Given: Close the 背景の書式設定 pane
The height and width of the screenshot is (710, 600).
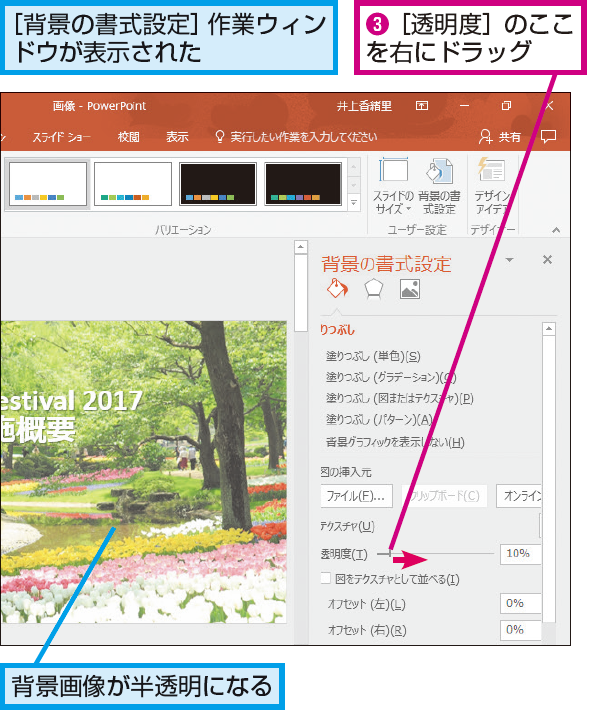Looking at the screenshot, I should click(547, 259).
